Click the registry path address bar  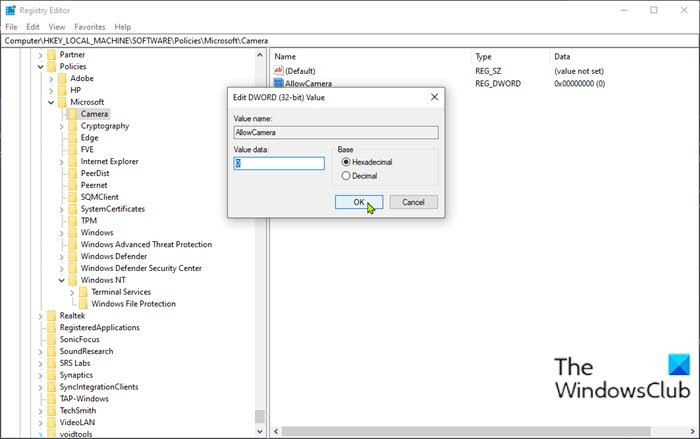click(x=350, y=41)
